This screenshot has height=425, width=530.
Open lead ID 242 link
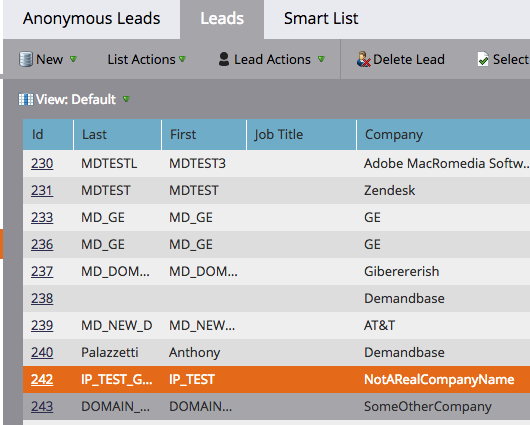(x=42, y=380)
